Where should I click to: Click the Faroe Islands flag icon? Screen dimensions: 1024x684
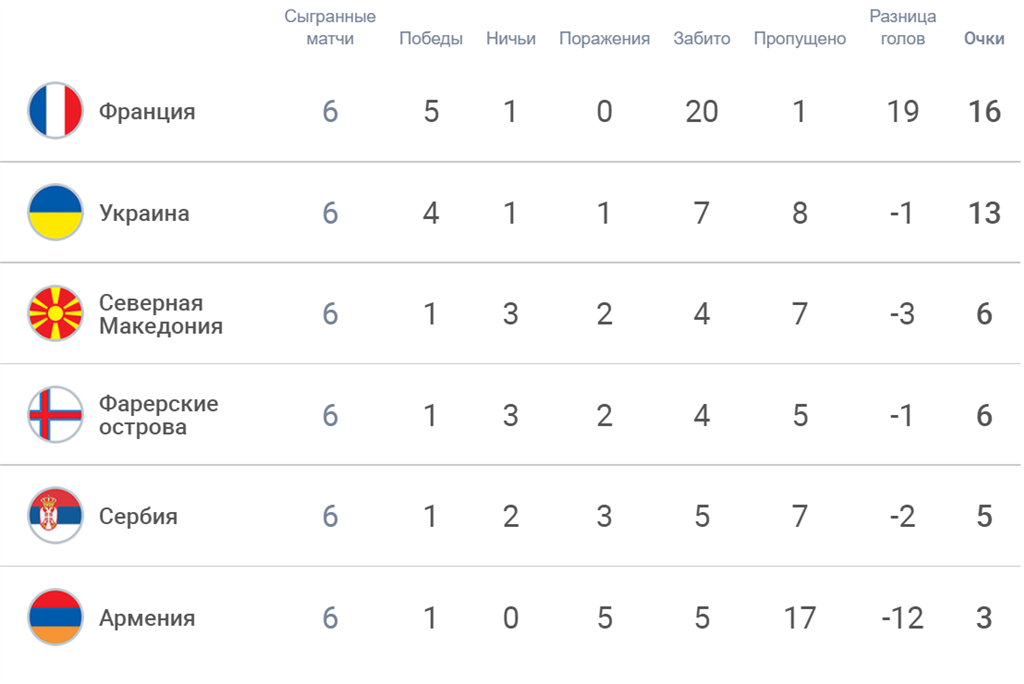point(55,415)
